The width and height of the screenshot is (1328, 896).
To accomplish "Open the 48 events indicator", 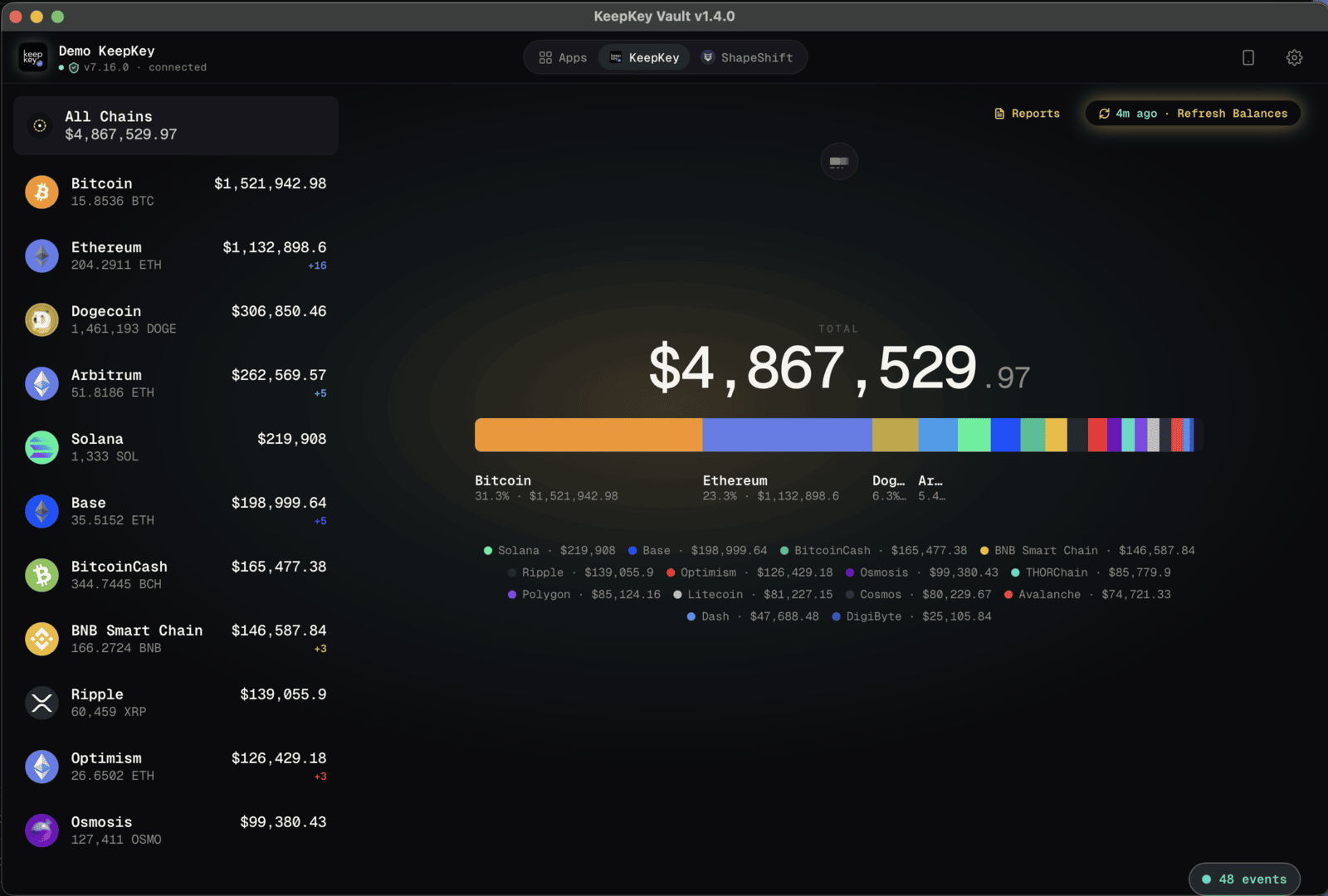I will [1244, 879].
